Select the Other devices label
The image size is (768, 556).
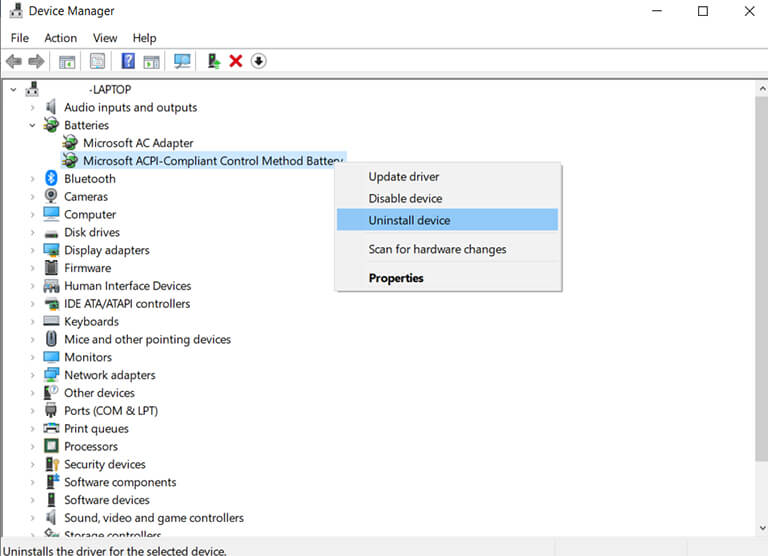coord(99,392)
